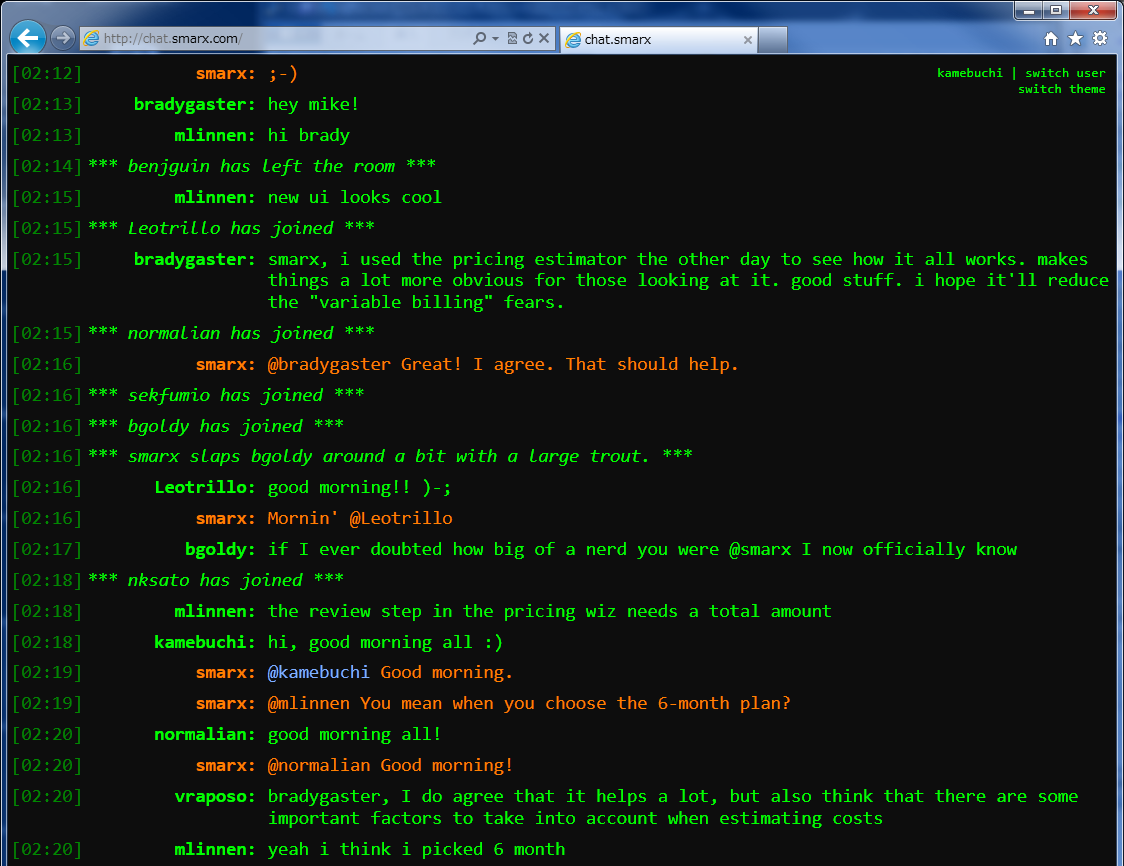1124x866 pixels.
Task: Open Favorites with the star icon
Action: tap(1075, 39)
